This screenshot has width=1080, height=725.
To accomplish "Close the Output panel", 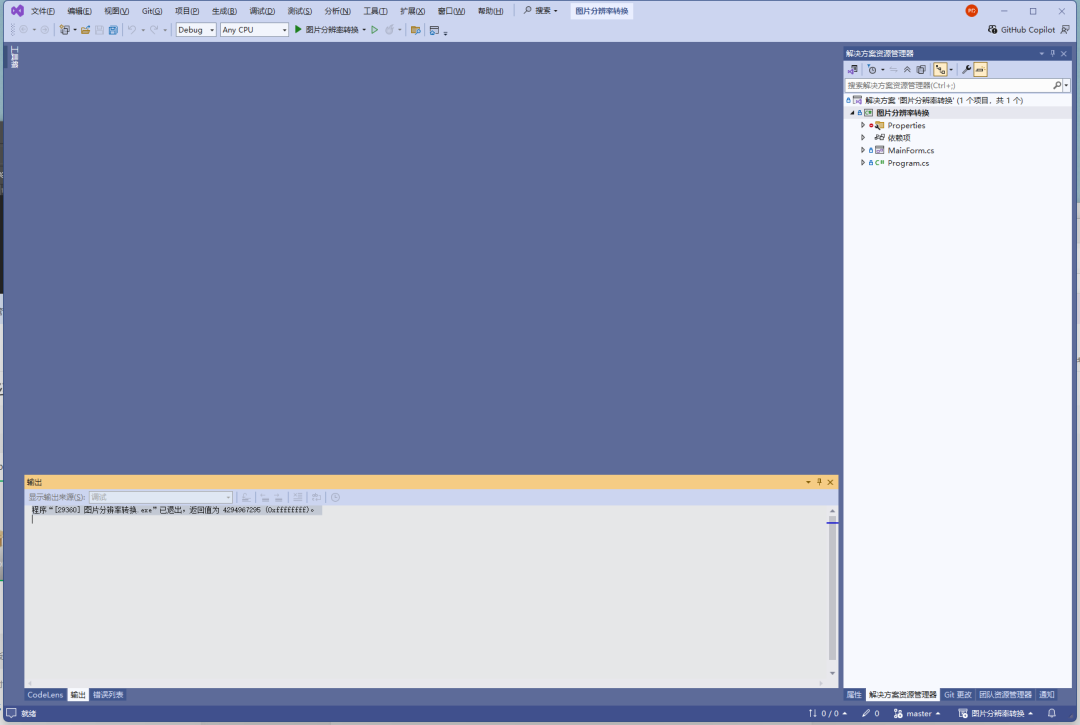I will click(830, 482).
